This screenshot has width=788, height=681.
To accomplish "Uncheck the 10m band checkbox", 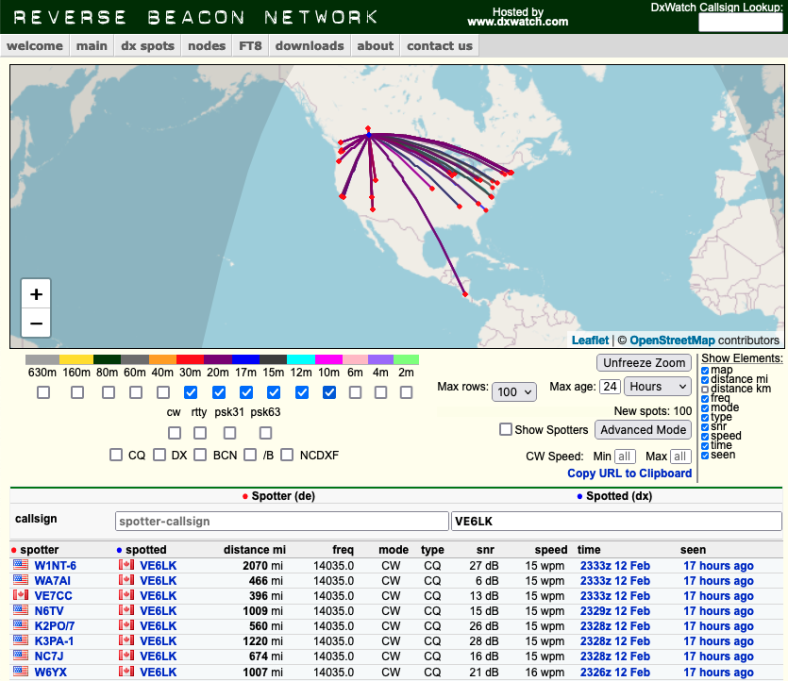I will (329, 392).
